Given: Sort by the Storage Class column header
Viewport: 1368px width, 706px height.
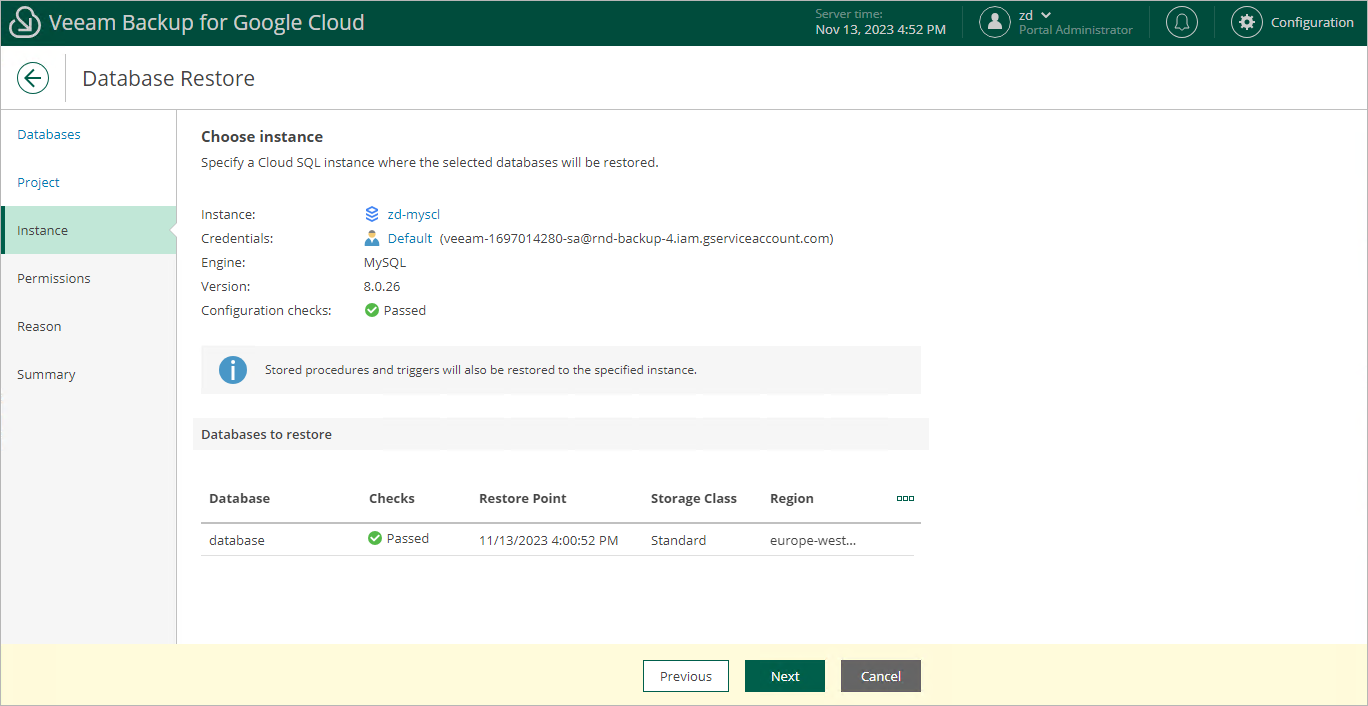Looking at the screenshot, I should [x=694, y=498].
